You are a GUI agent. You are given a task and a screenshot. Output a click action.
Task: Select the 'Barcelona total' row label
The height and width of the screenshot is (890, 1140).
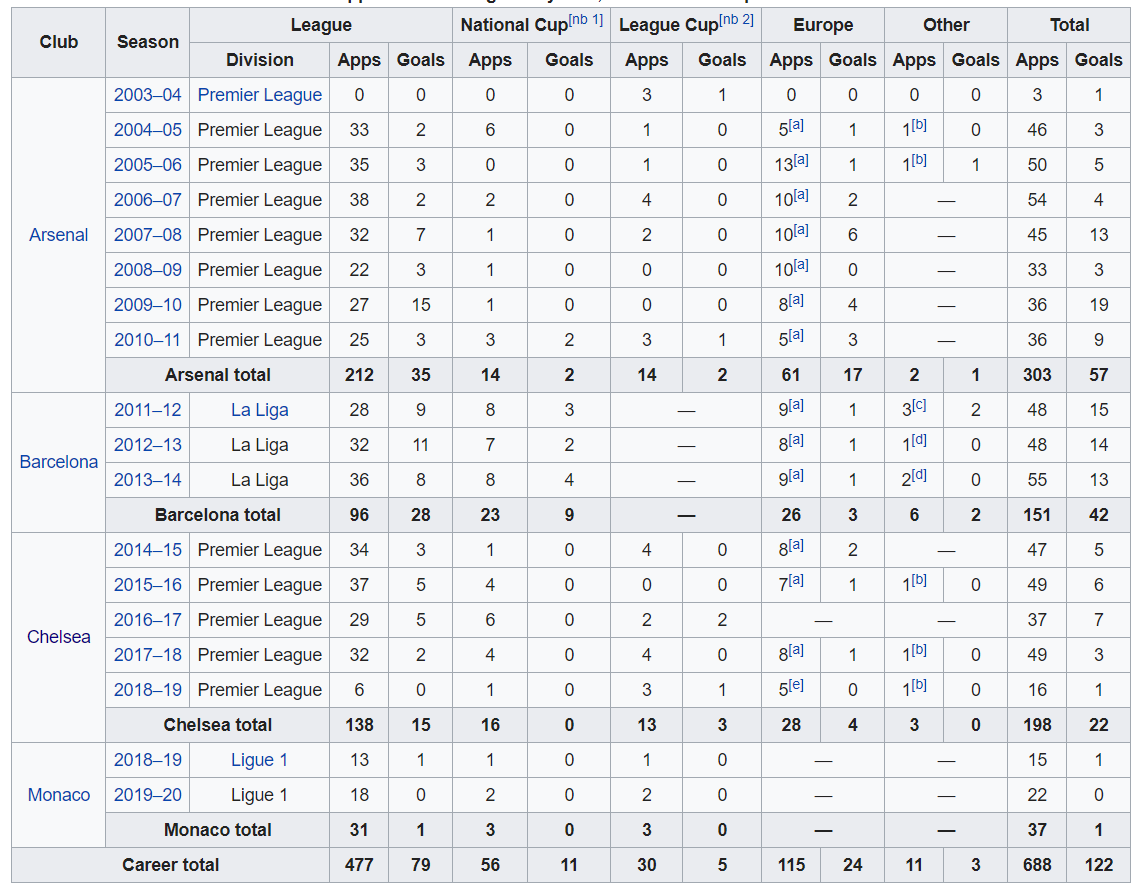point(217,515)
